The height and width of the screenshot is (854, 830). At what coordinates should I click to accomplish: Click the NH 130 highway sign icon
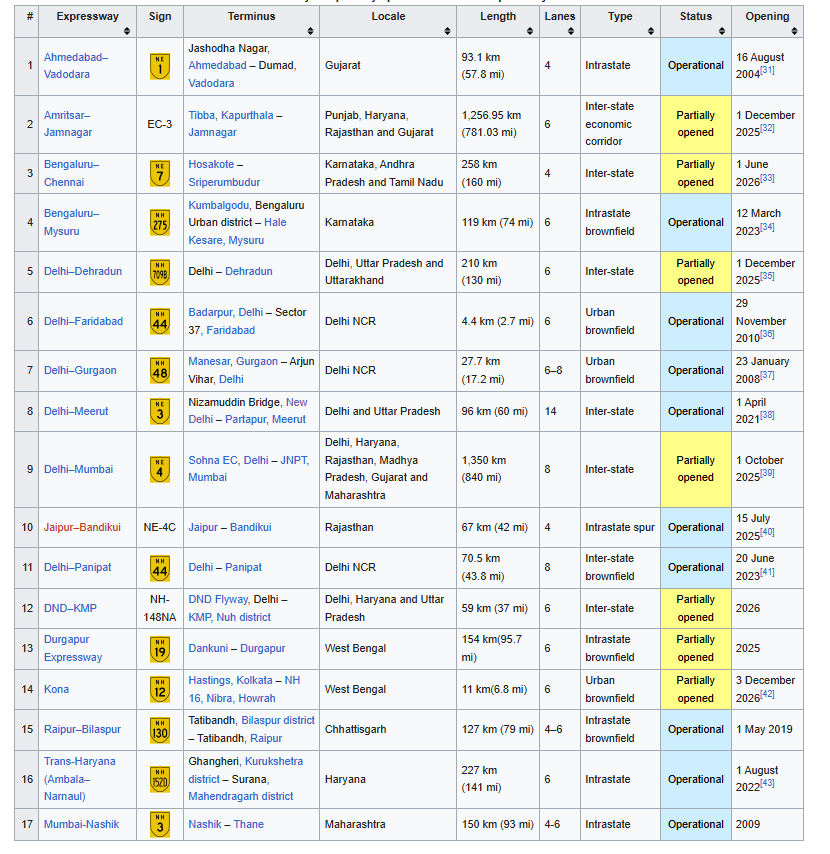(160, 730)
